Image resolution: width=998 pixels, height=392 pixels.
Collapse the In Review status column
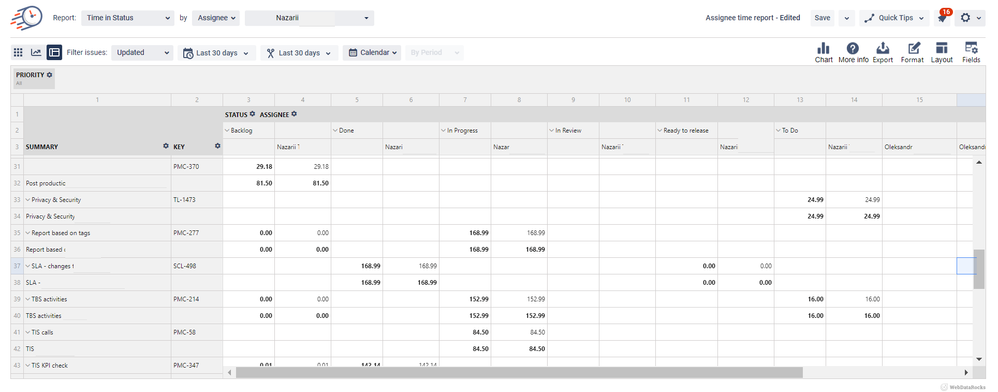[x=552, y=130]
